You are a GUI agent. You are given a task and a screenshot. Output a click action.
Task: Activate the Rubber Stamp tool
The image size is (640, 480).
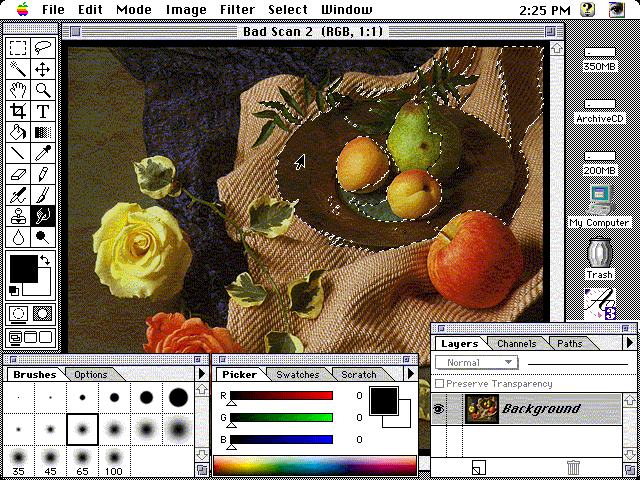[x=18, y=215]
